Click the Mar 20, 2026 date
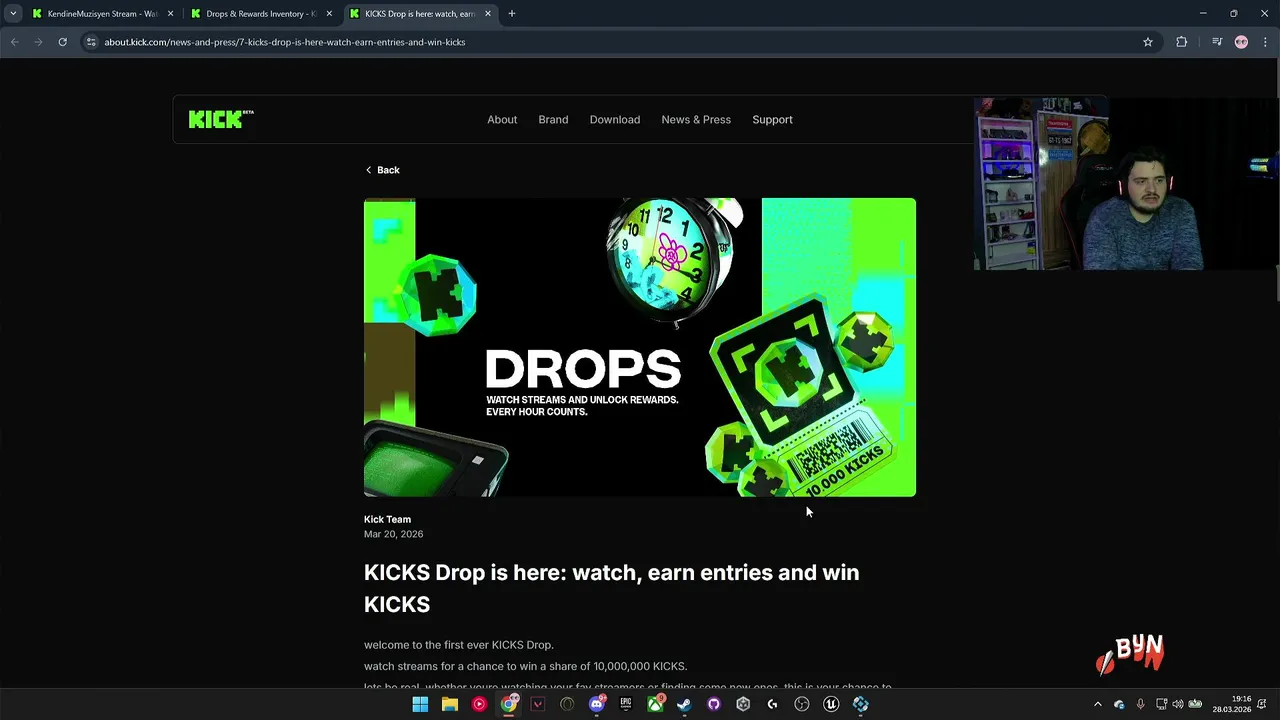Viewport: 1280px width, 720px height. 393,534
